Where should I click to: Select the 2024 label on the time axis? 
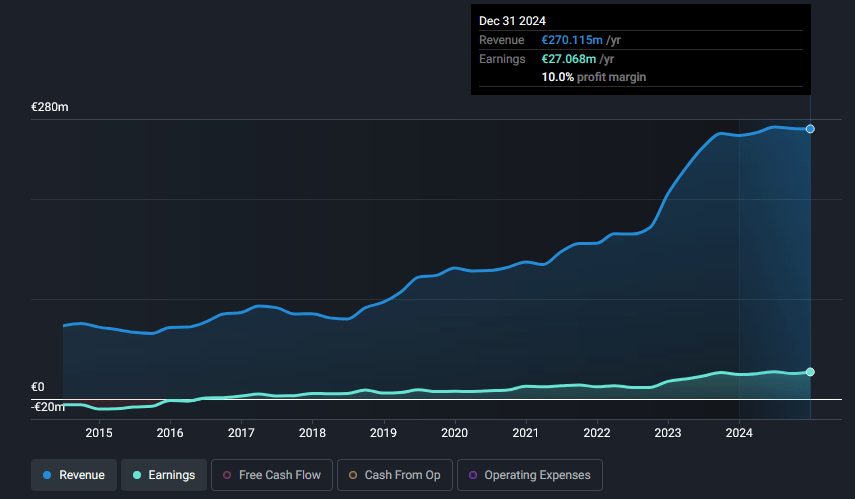click(739, 432)
